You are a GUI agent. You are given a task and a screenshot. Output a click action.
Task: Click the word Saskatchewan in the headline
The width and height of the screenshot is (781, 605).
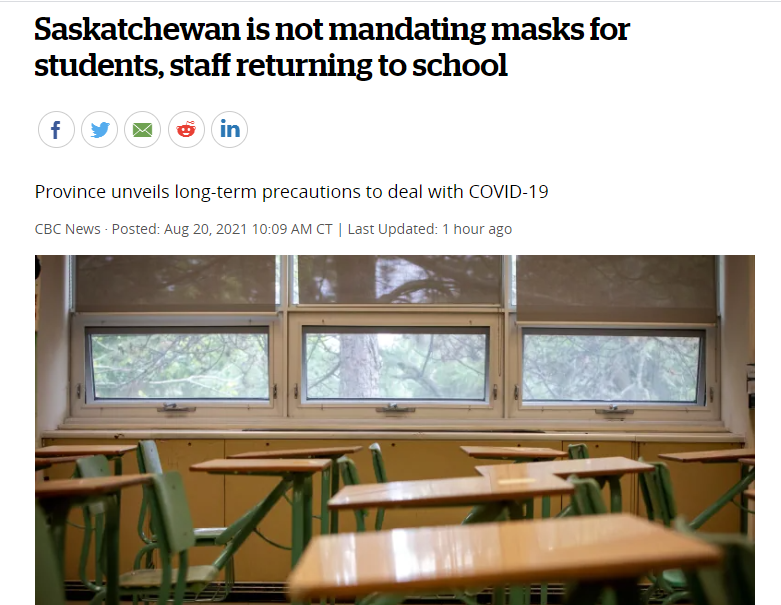[137, 29]
